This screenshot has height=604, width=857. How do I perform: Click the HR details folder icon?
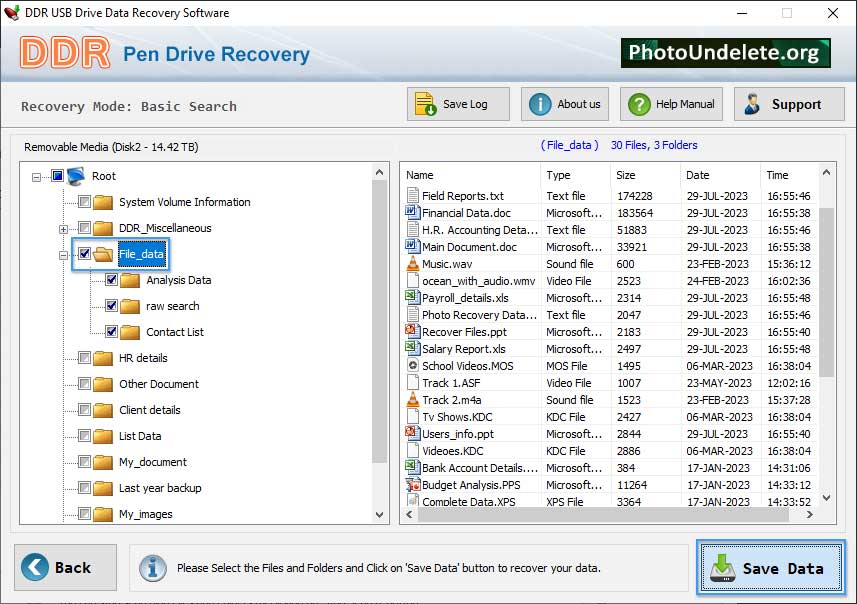[103, 359]
